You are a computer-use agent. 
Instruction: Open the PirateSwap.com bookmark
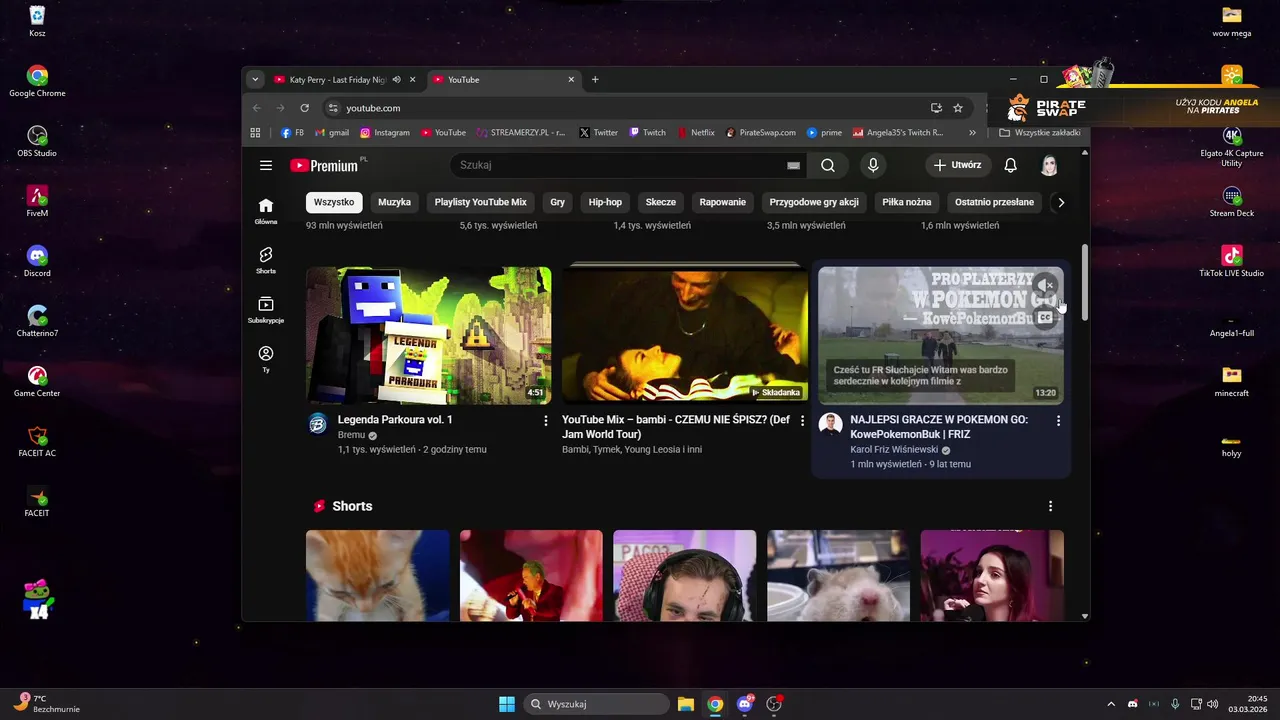pos(761,132)
